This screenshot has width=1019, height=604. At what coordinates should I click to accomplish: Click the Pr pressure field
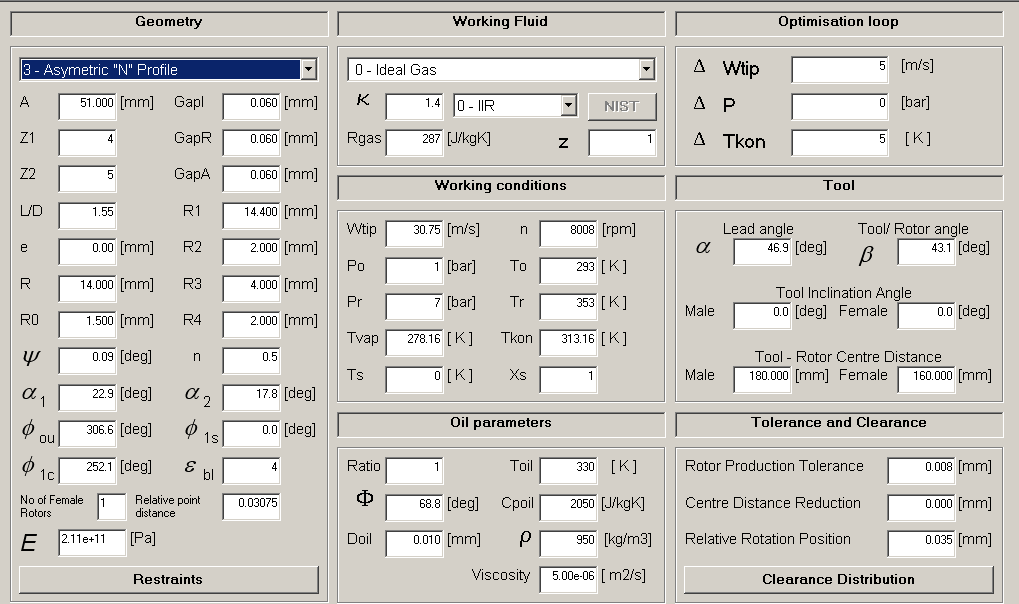415,306
